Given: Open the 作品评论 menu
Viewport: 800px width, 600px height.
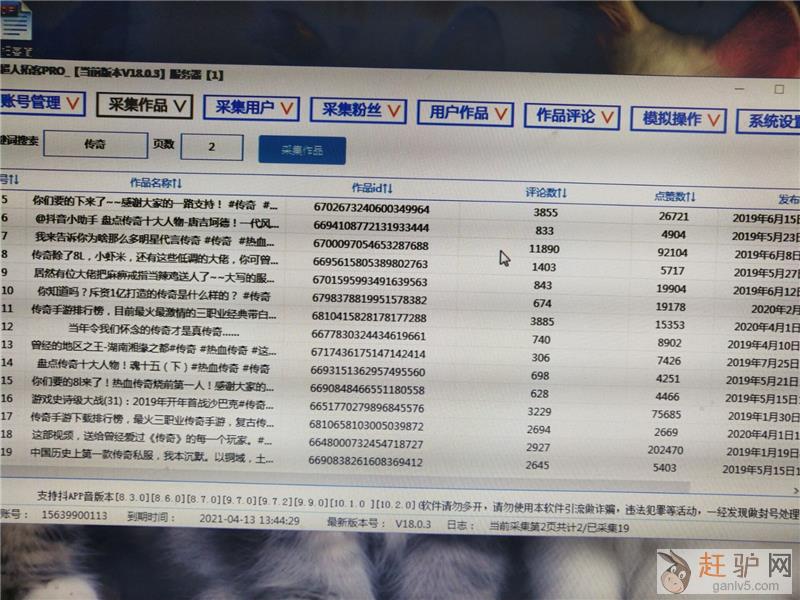Looking at the screenshot, I should pyautogui.click(x=572, y=116).
